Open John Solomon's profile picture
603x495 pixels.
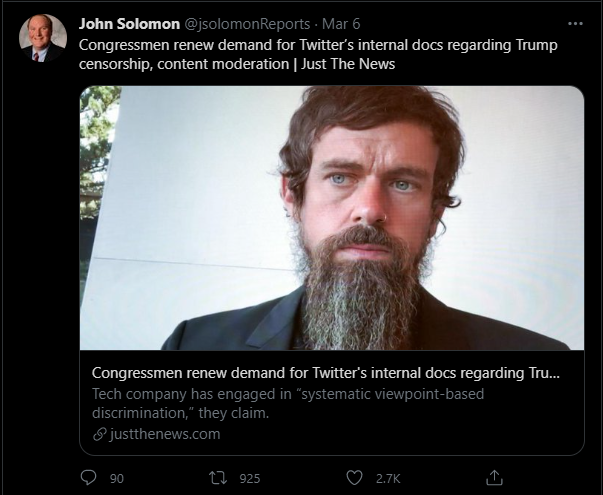click(42, 38)
